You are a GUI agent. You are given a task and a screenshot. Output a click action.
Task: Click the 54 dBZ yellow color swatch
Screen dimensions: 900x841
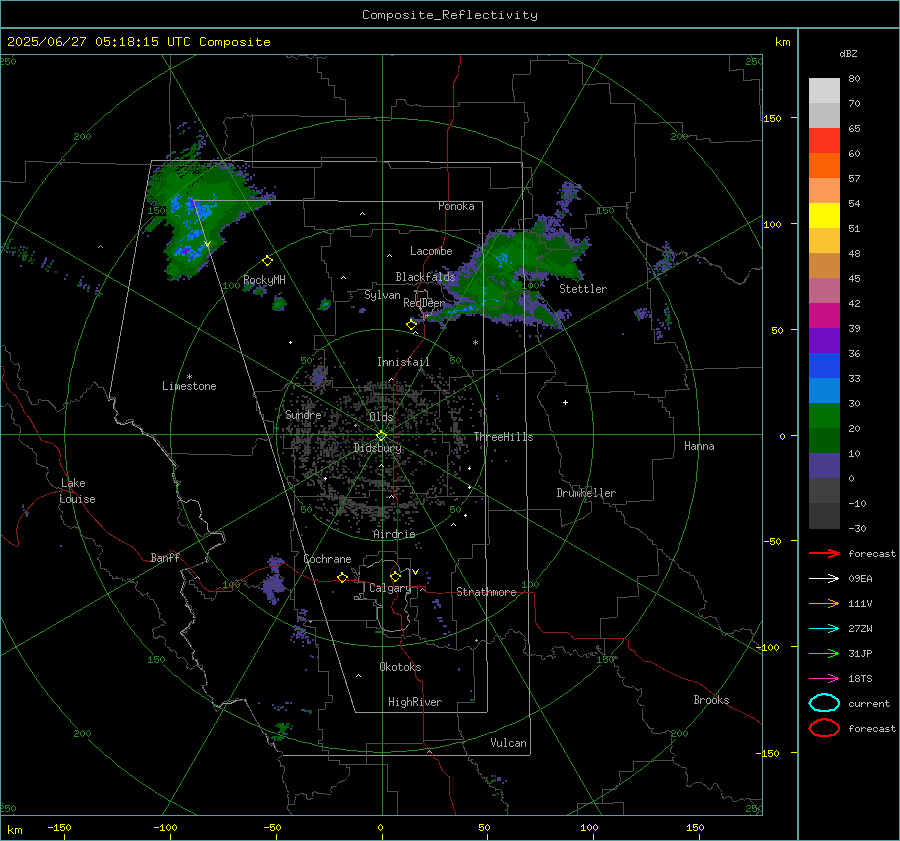pyautogui.click(x=824, y=215)
